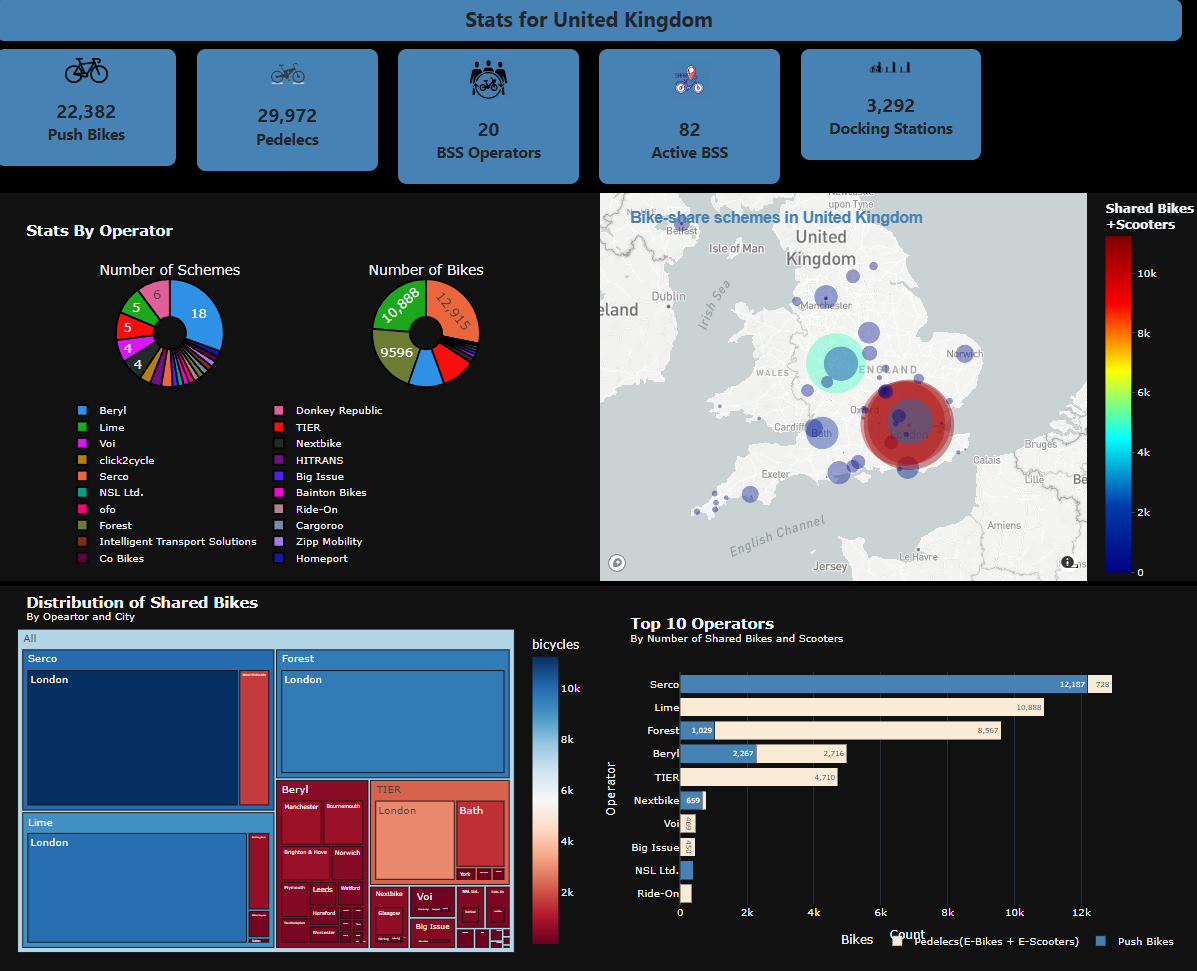This screenshot has width=1197, height=971.
Task: Click the Manchester bubble on the map
Action: [x=826, y=298]
